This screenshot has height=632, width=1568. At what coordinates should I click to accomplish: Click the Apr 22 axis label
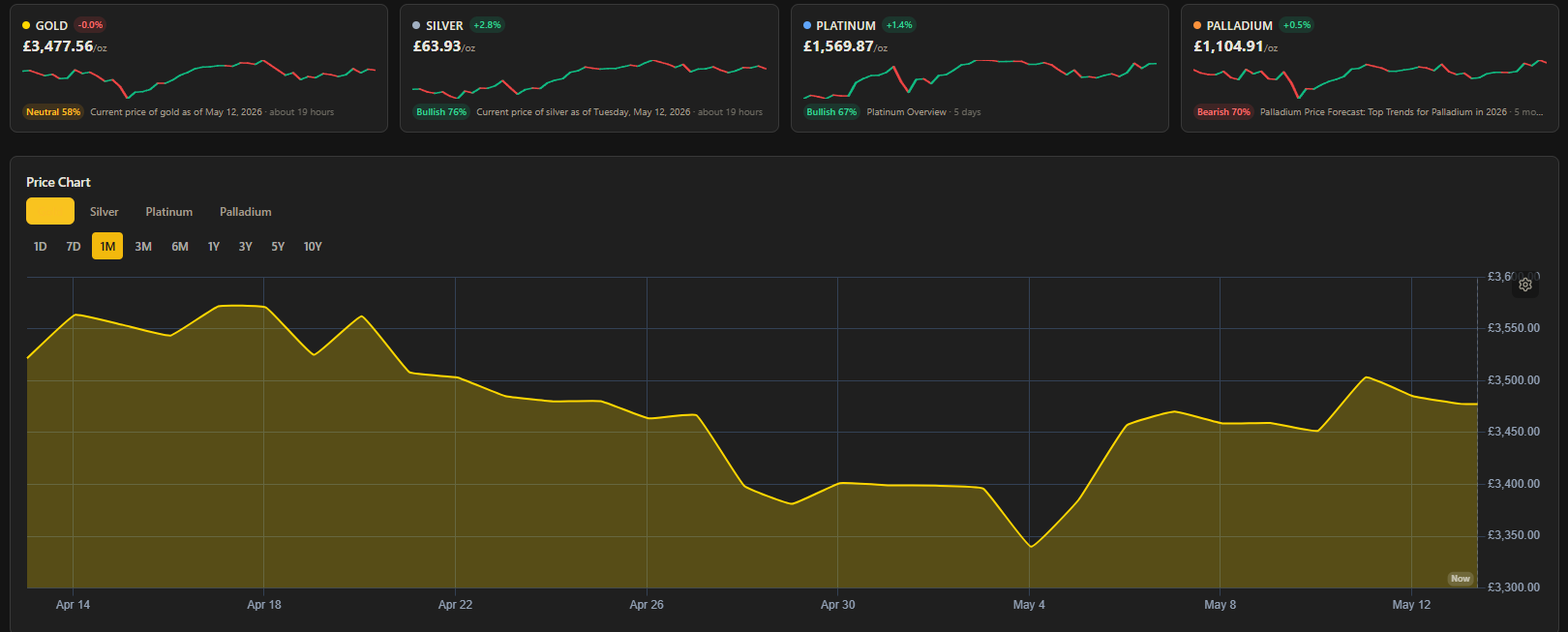455,605
